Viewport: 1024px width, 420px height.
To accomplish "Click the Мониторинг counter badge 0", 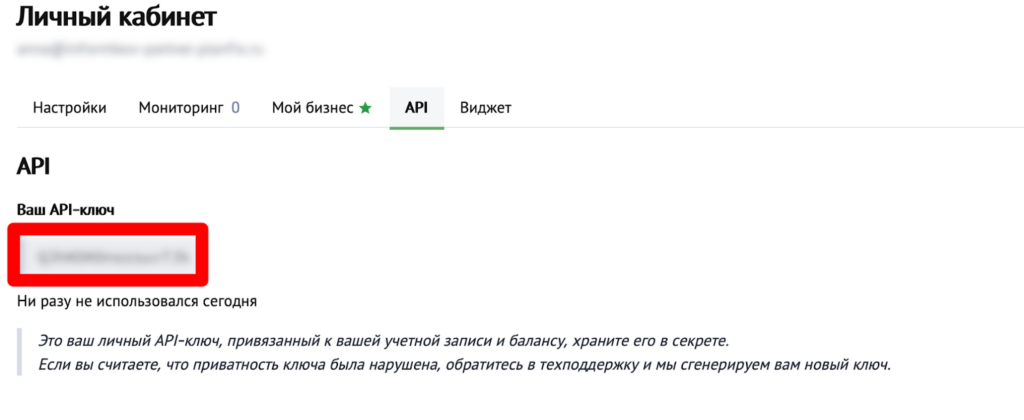I will 235,108.
